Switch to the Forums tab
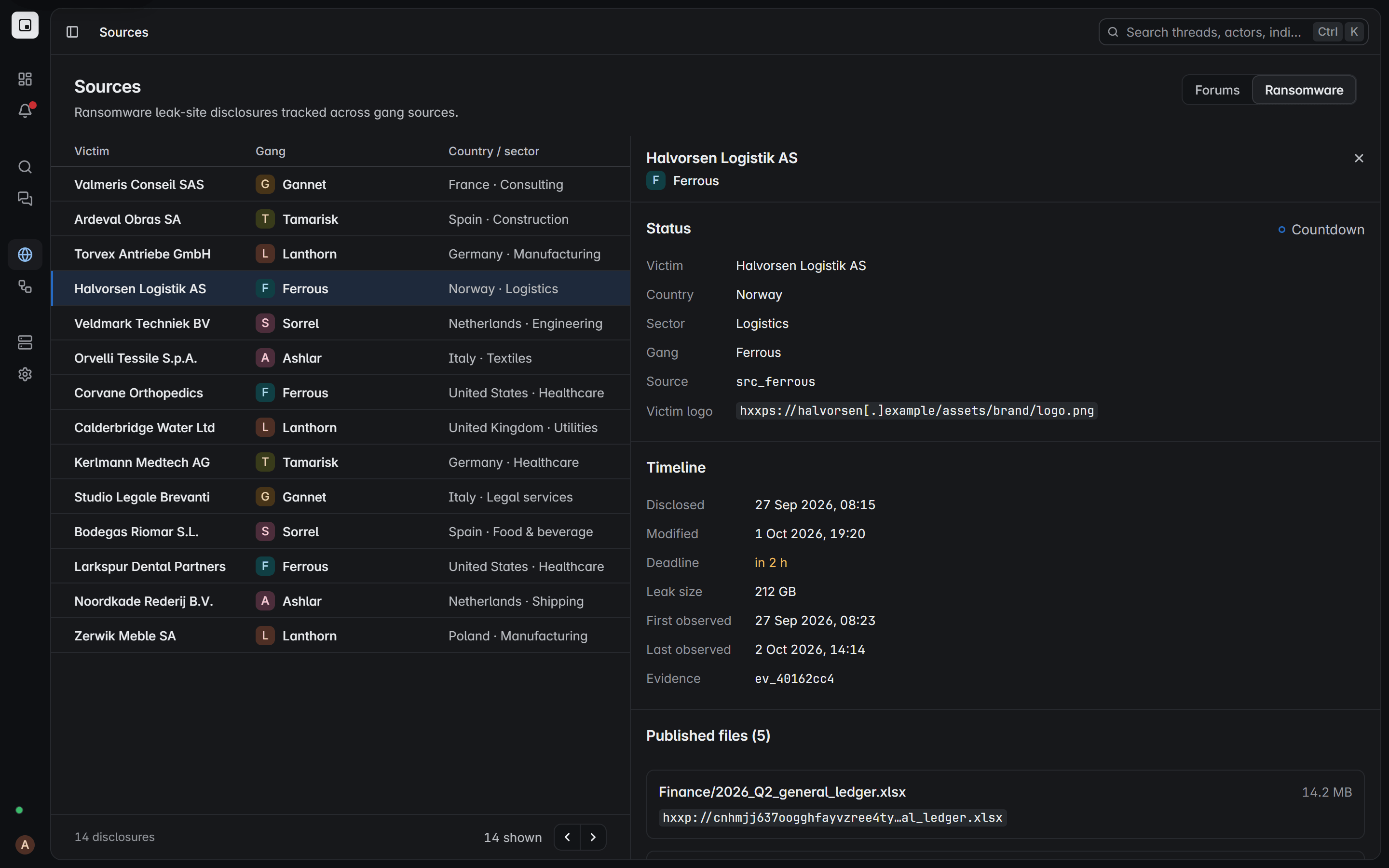The image size is (1389, 868). pyautogui.click(x=1217, y=90)
